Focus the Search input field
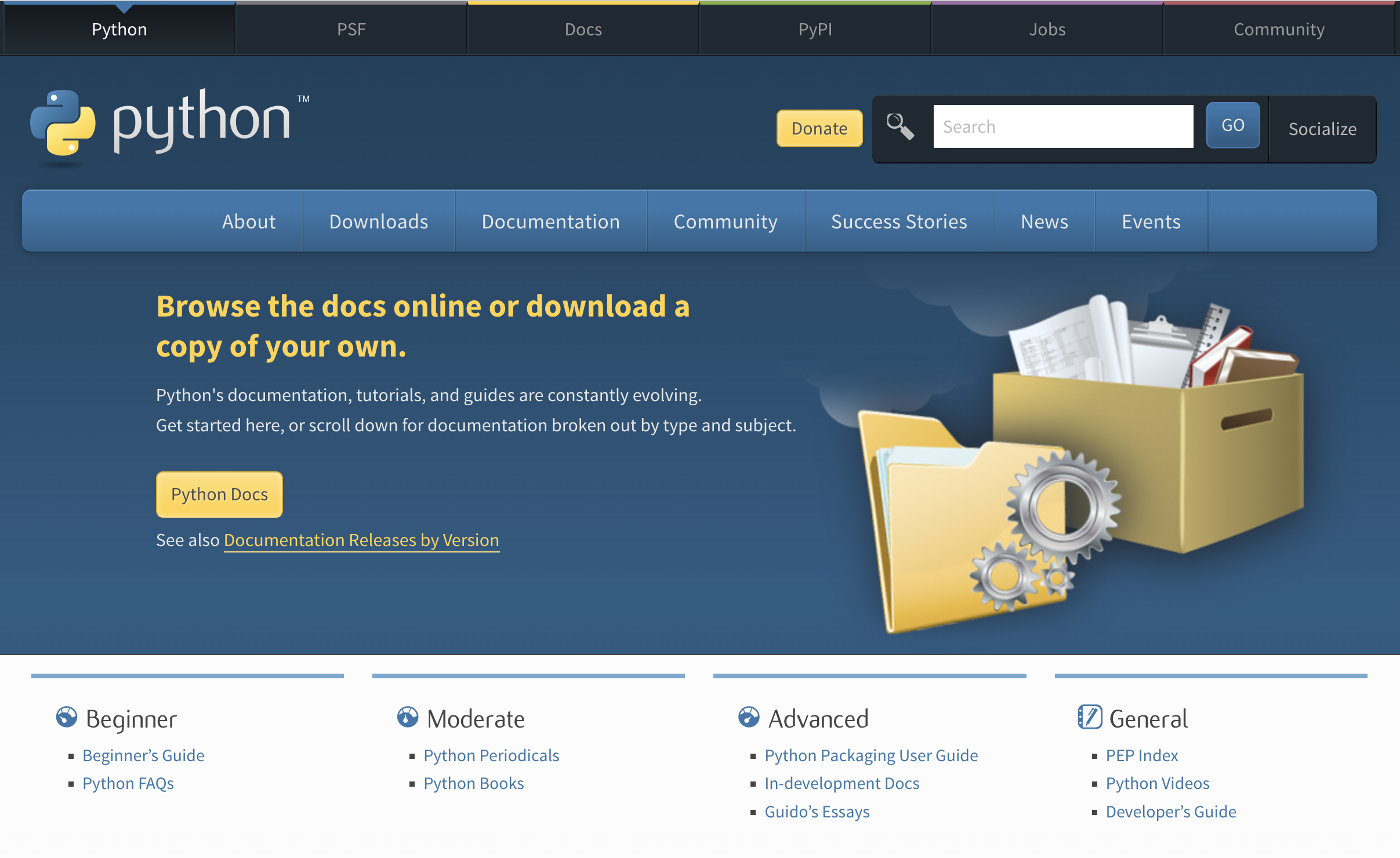 [x=1063, y=126]
